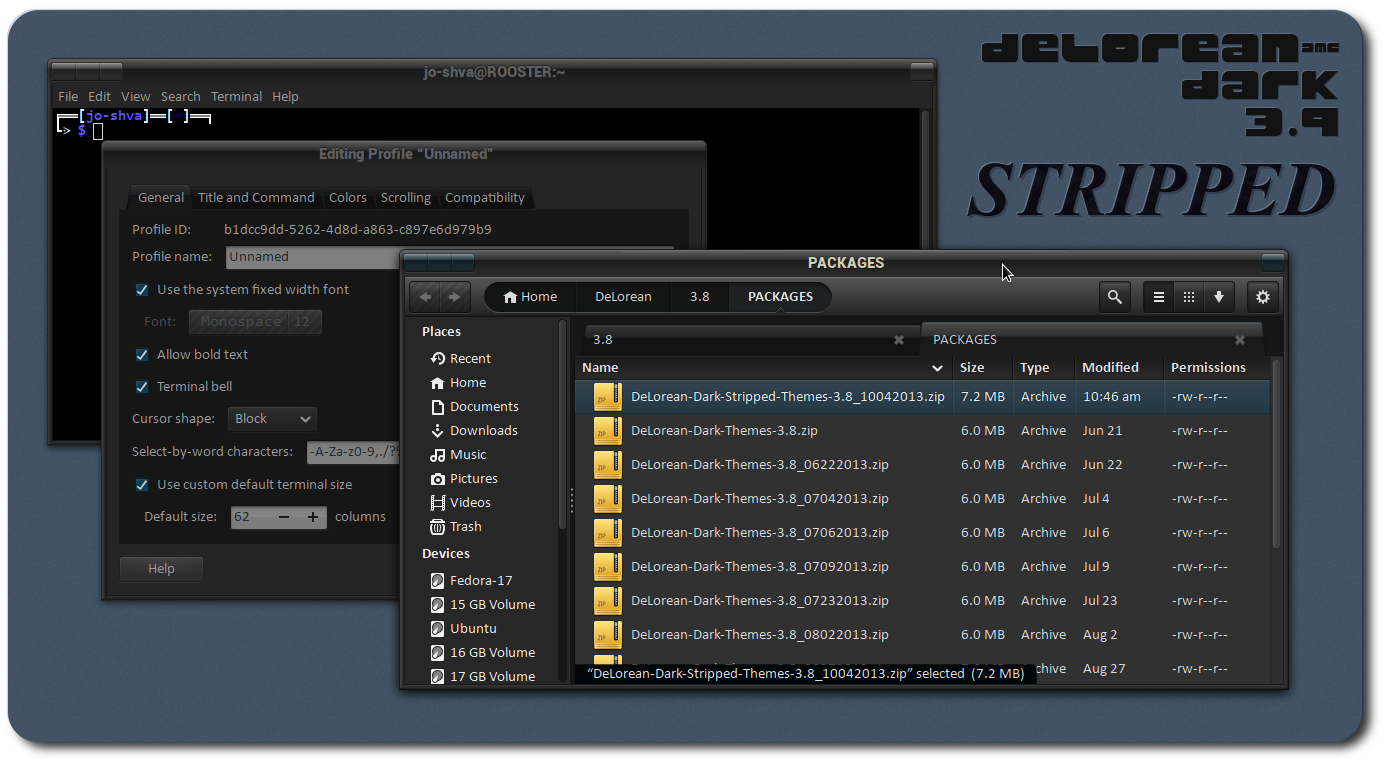Switch to the Colors profile tab

click(348, 198)
